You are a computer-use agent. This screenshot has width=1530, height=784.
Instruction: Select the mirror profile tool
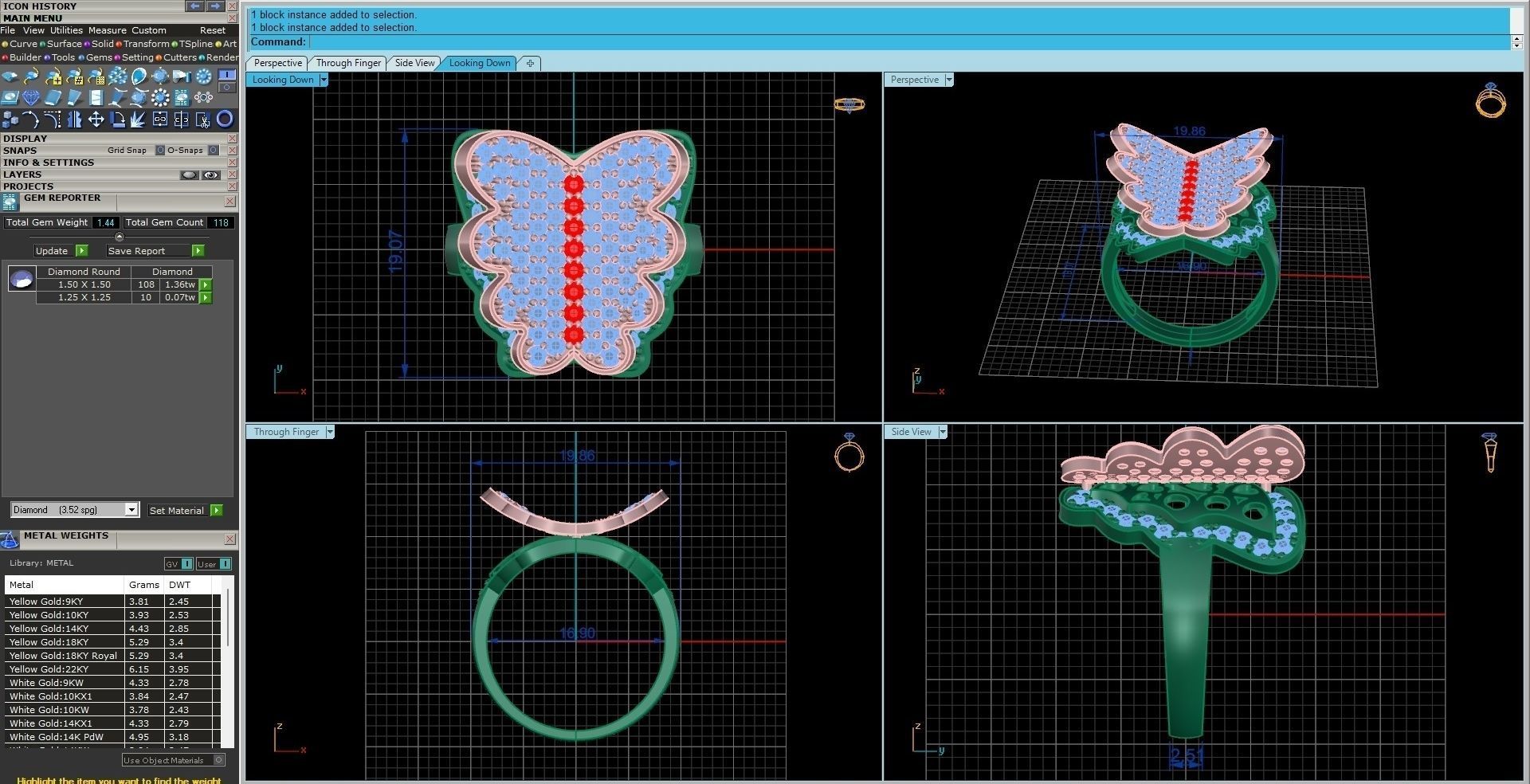coord(75,120)
